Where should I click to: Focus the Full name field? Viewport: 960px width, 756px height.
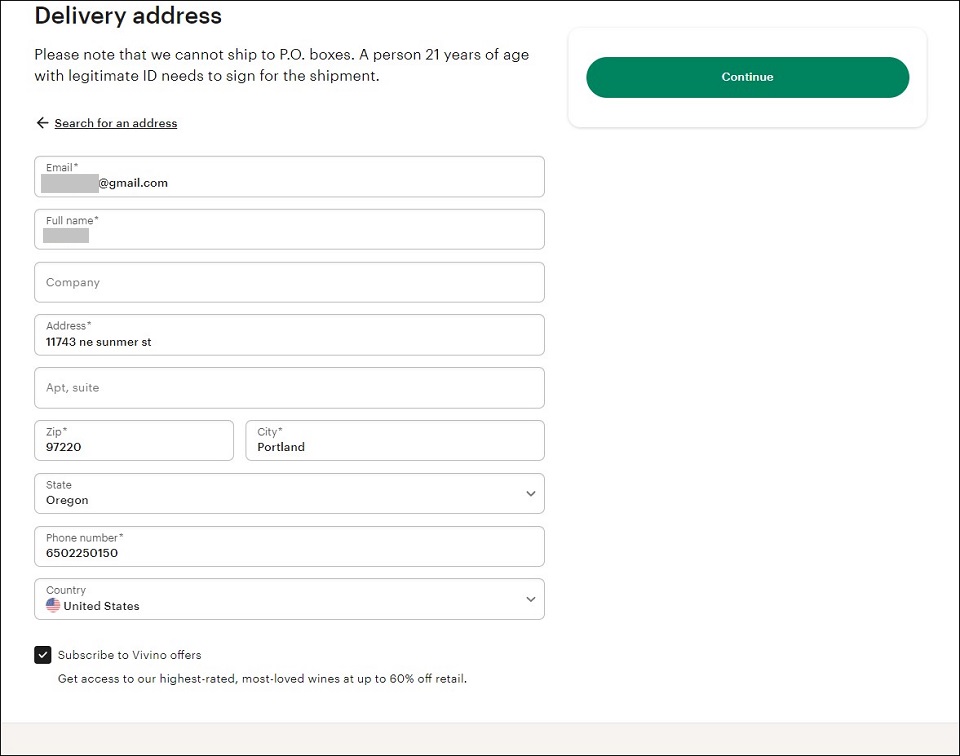289,230
